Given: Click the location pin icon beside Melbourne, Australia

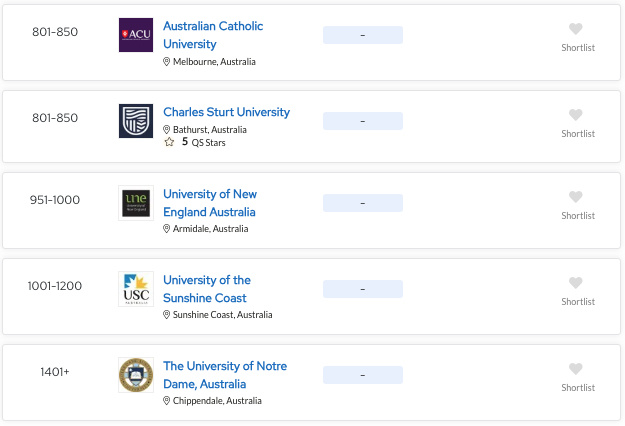Looking at the screenshot, I should (167, 62).
